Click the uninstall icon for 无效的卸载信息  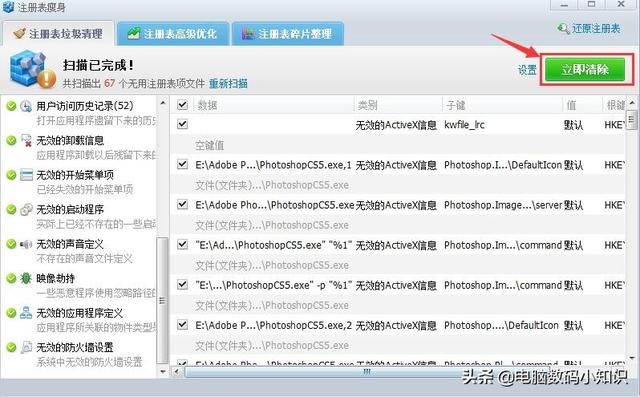[x=26, y=140]
